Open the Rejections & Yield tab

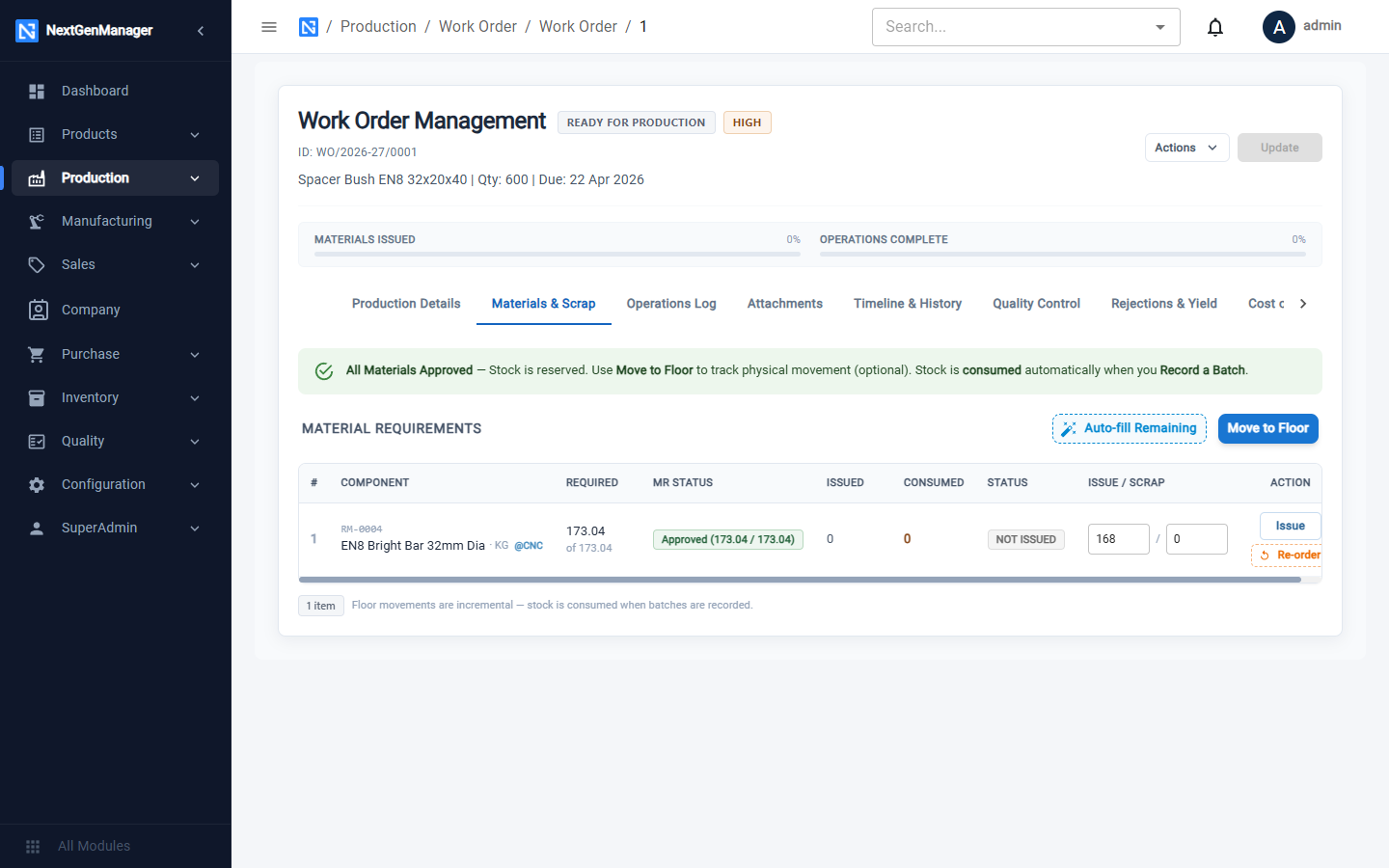pyautogui.click(x=1164, y=304)
